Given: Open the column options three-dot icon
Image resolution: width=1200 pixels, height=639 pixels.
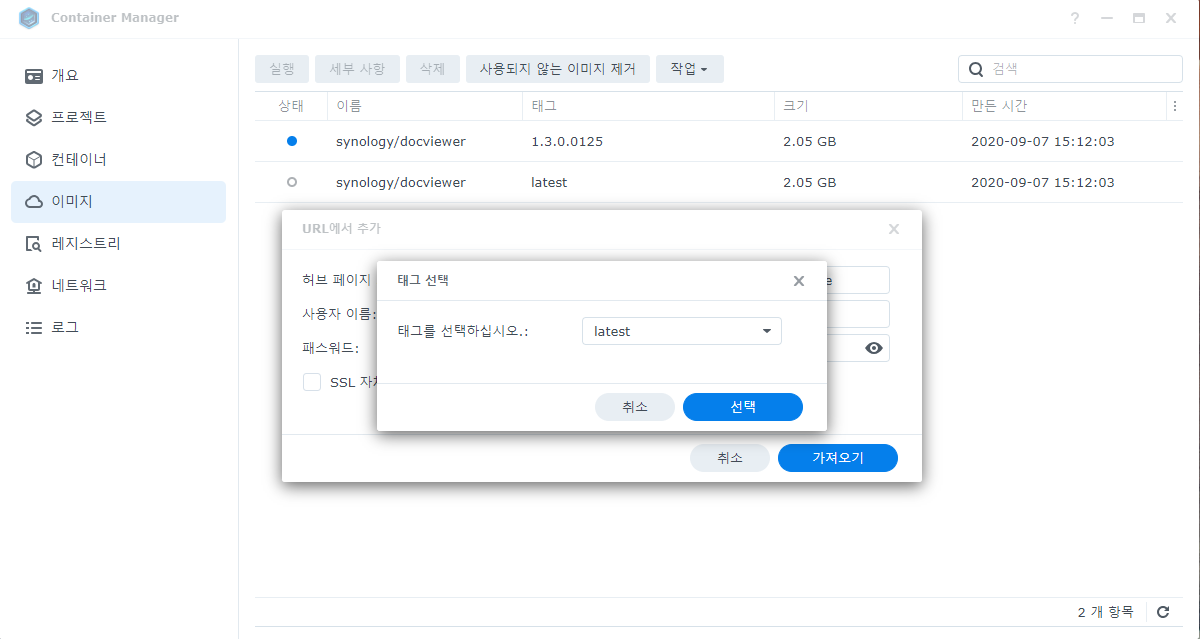Looking at the screenshot, I should coord(1174,106).
